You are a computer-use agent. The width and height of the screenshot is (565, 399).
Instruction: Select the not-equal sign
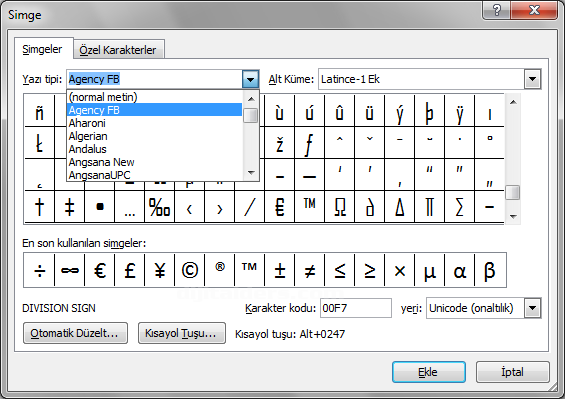(310, 270)
